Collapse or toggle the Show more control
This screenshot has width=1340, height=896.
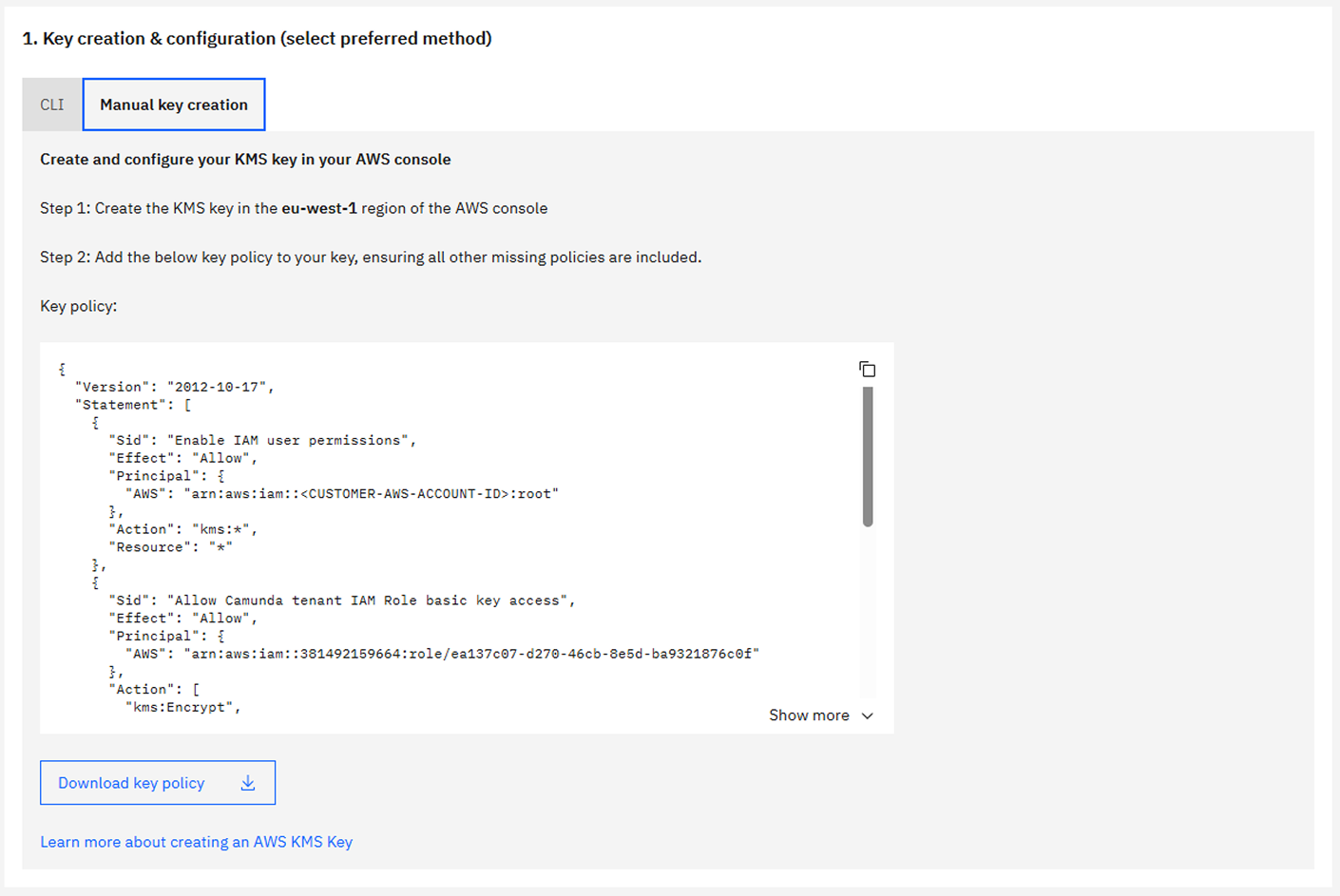(x=819, y=715)
